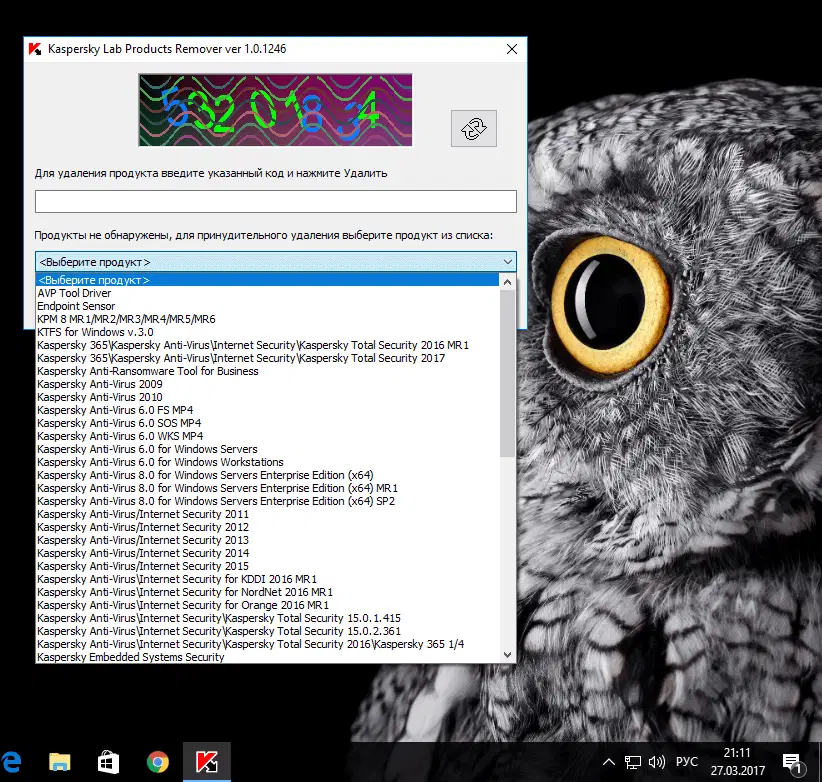822x782 pixels.
Task: Pick Kaspersky Anti-Virus/Internet Security 2014
Action: 267,553
